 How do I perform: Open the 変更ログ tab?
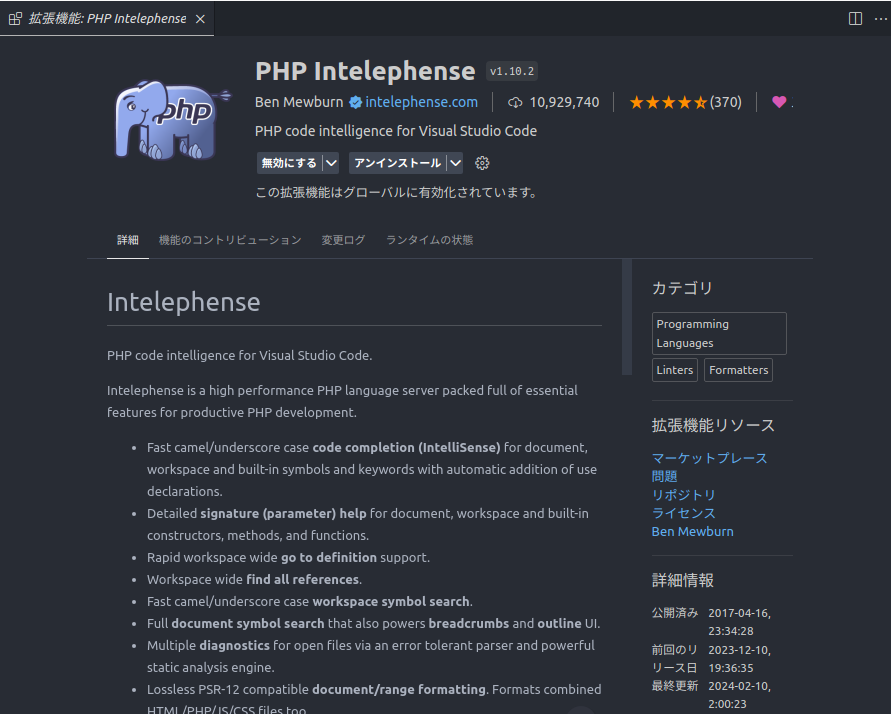[343, 240]
